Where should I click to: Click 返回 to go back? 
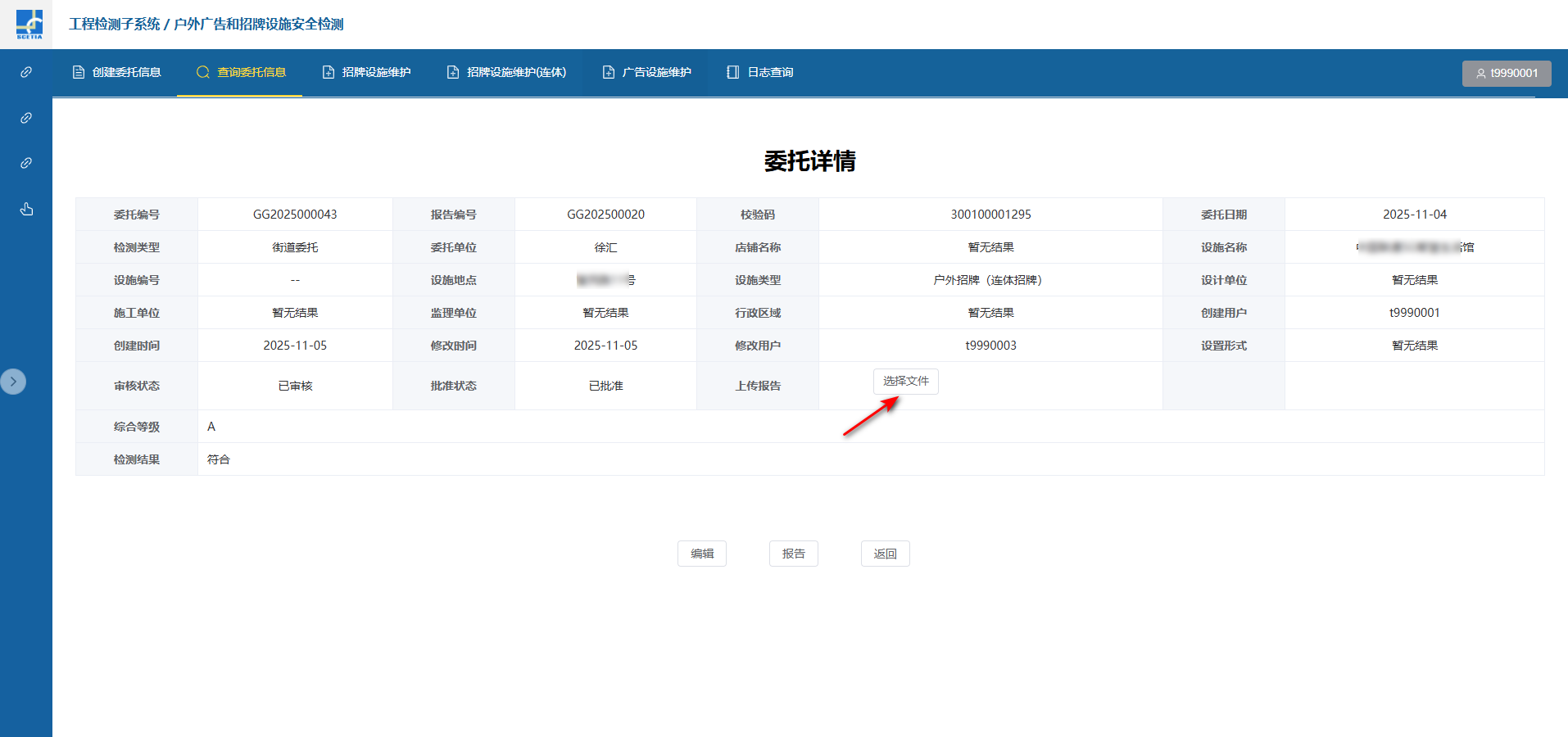[x=885, y=554]
